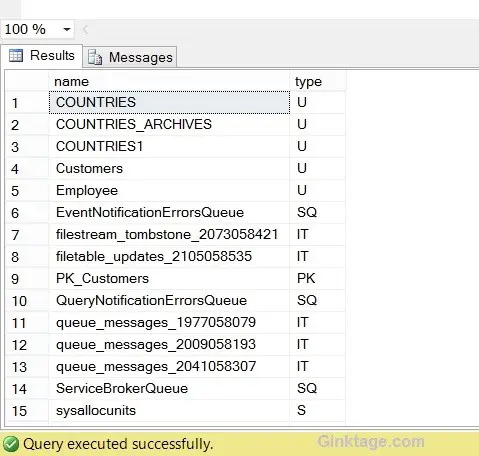Image resolution: width=479 pixels, height=456 pixels.
Task: Click the left scroll arrow beside zoom
Action: click(85, 30)
